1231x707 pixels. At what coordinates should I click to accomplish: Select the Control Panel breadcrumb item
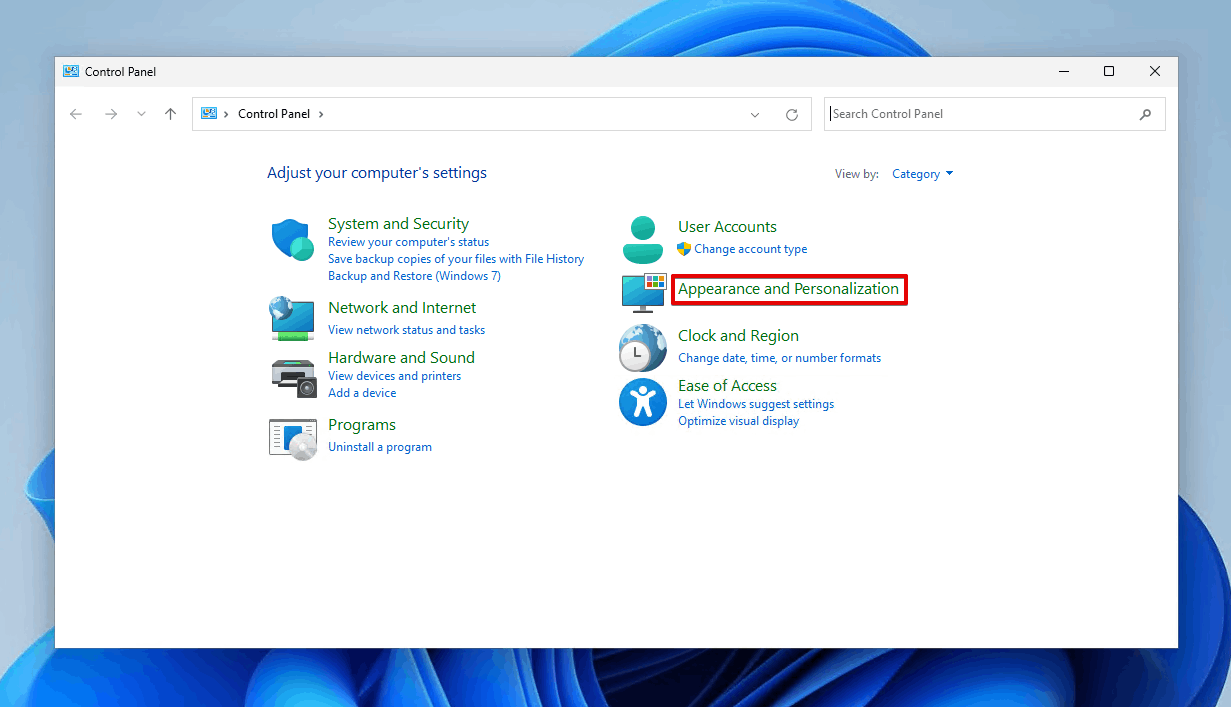(274, 114)
